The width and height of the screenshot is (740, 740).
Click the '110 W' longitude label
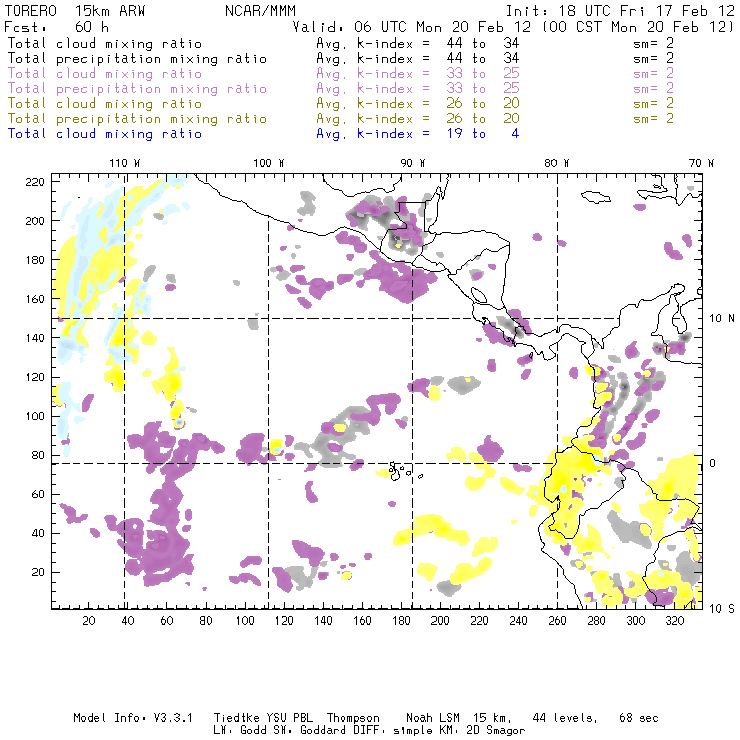click(125, 163)
